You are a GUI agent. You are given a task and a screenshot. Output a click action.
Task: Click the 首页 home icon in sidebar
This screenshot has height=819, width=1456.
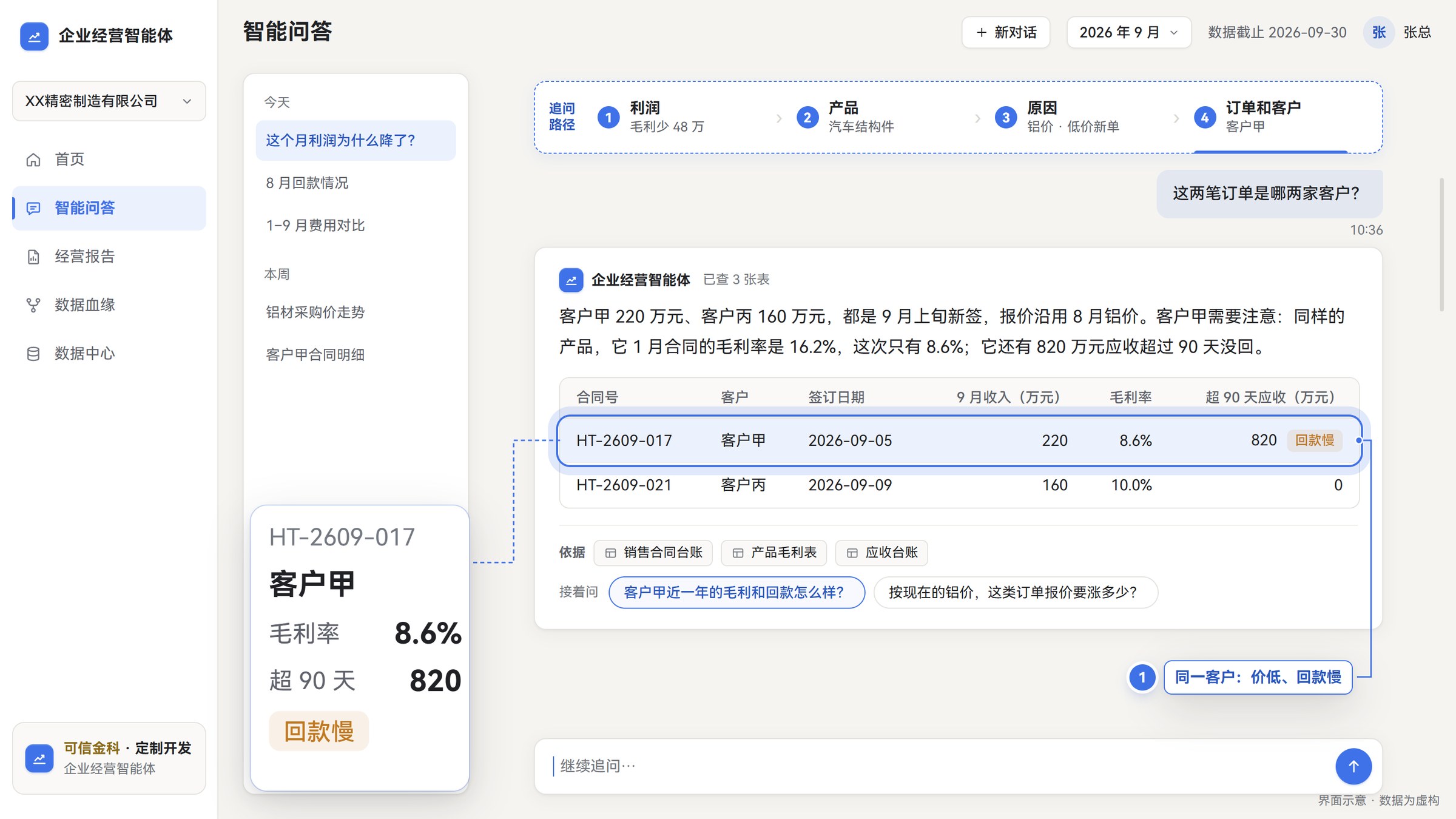[x=33, y=160]
